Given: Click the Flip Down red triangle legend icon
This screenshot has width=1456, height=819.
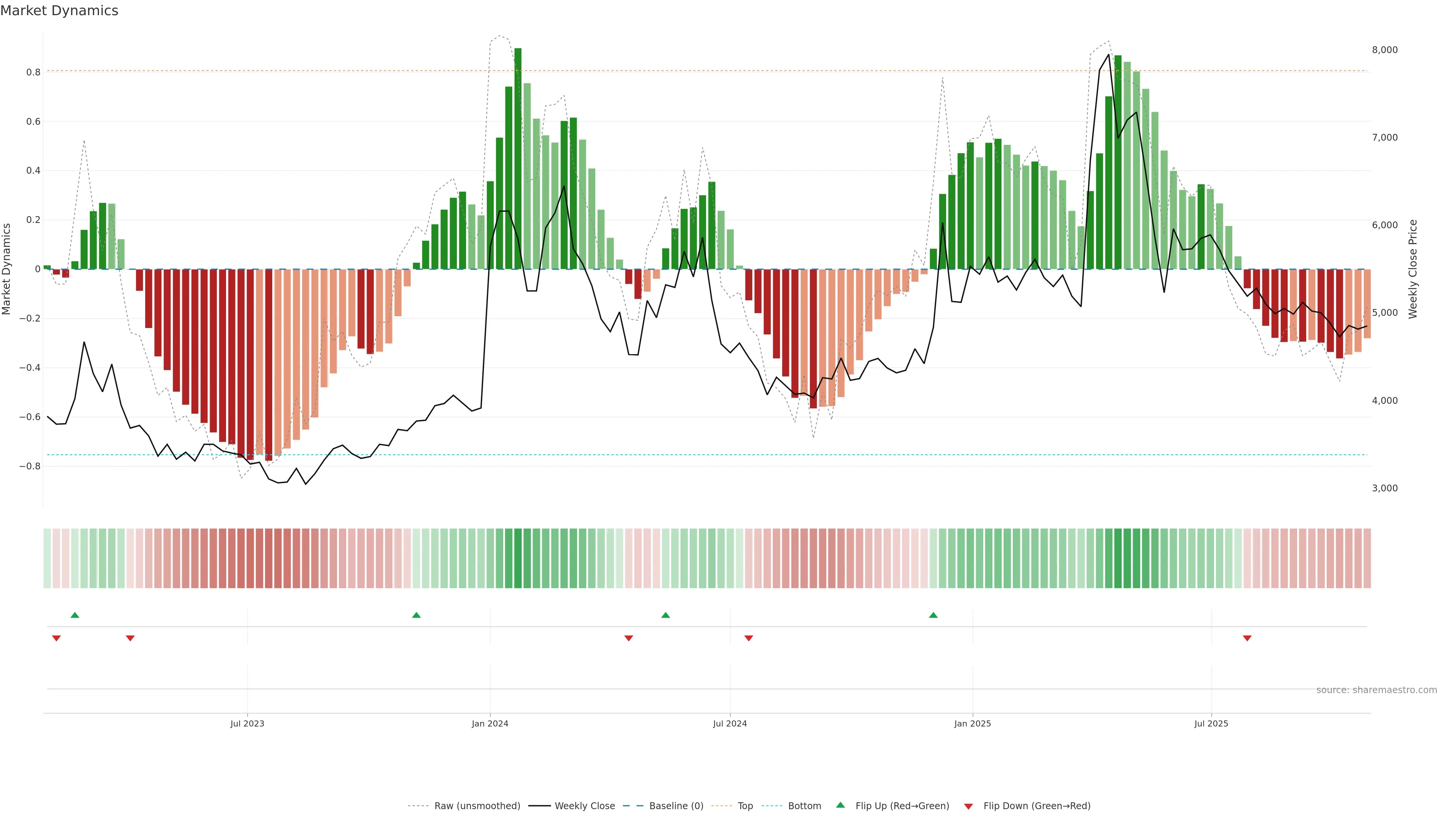Looking at the screenshot, I should pos(968,806).
